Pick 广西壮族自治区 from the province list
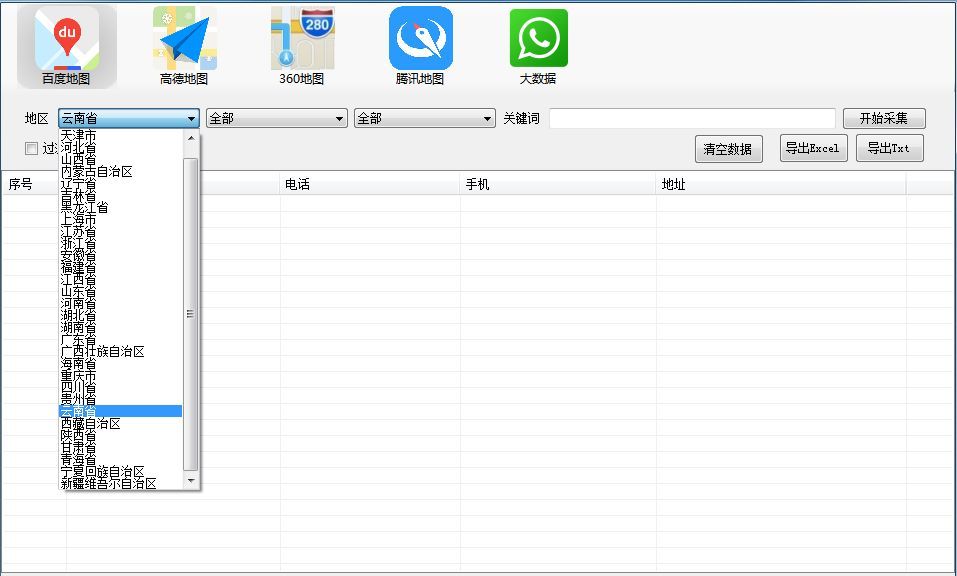The width and height of the screenshot is (957, 576). [103, 352]
